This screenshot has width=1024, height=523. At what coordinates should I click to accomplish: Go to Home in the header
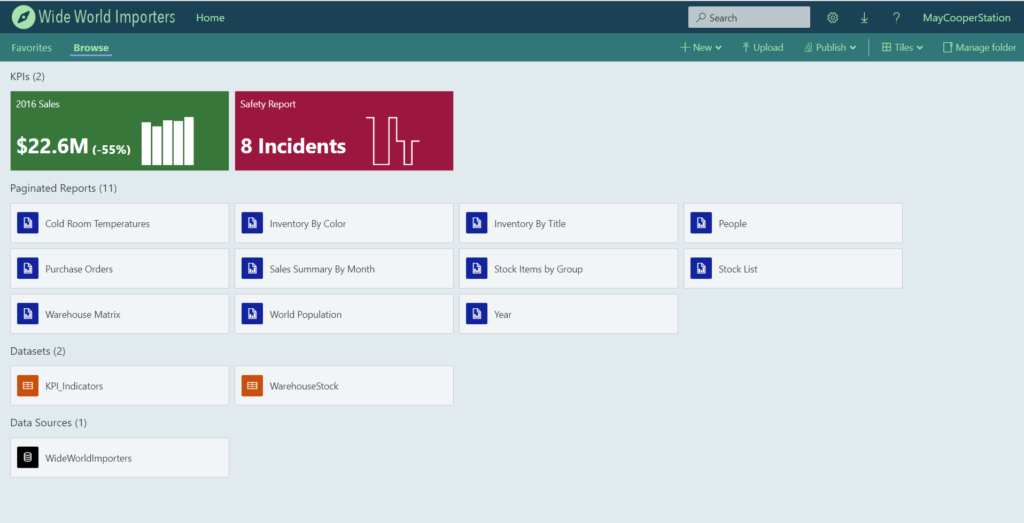pyautogui.click(x=210, y=18)
